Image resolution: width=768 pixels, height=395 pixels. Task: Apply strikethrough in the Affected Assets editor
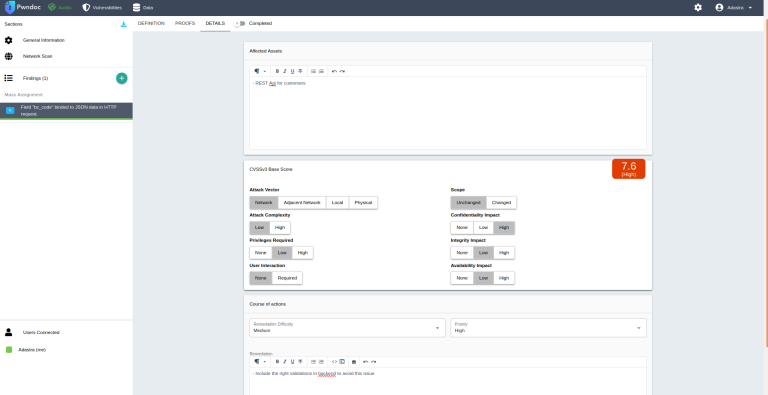click(300, 72)
